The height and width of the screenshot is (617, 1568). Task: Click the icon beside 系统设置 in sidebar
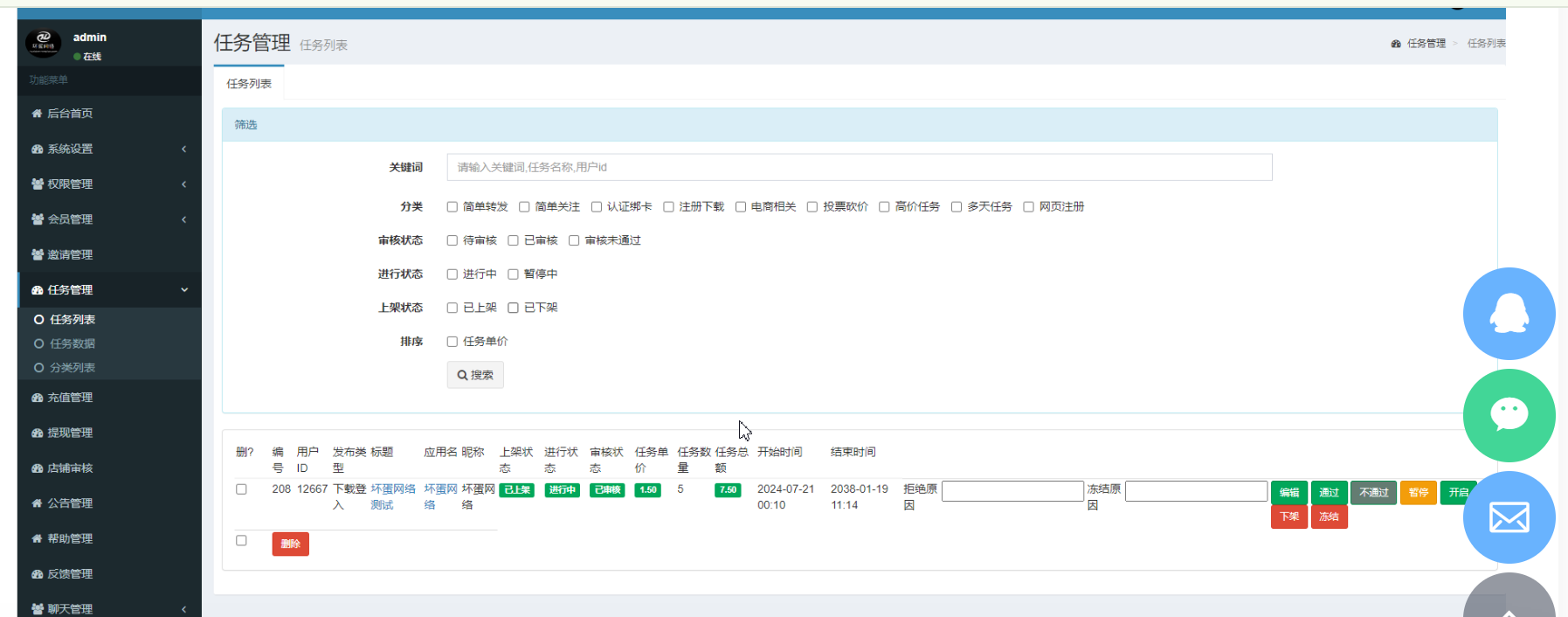[37, 149]
